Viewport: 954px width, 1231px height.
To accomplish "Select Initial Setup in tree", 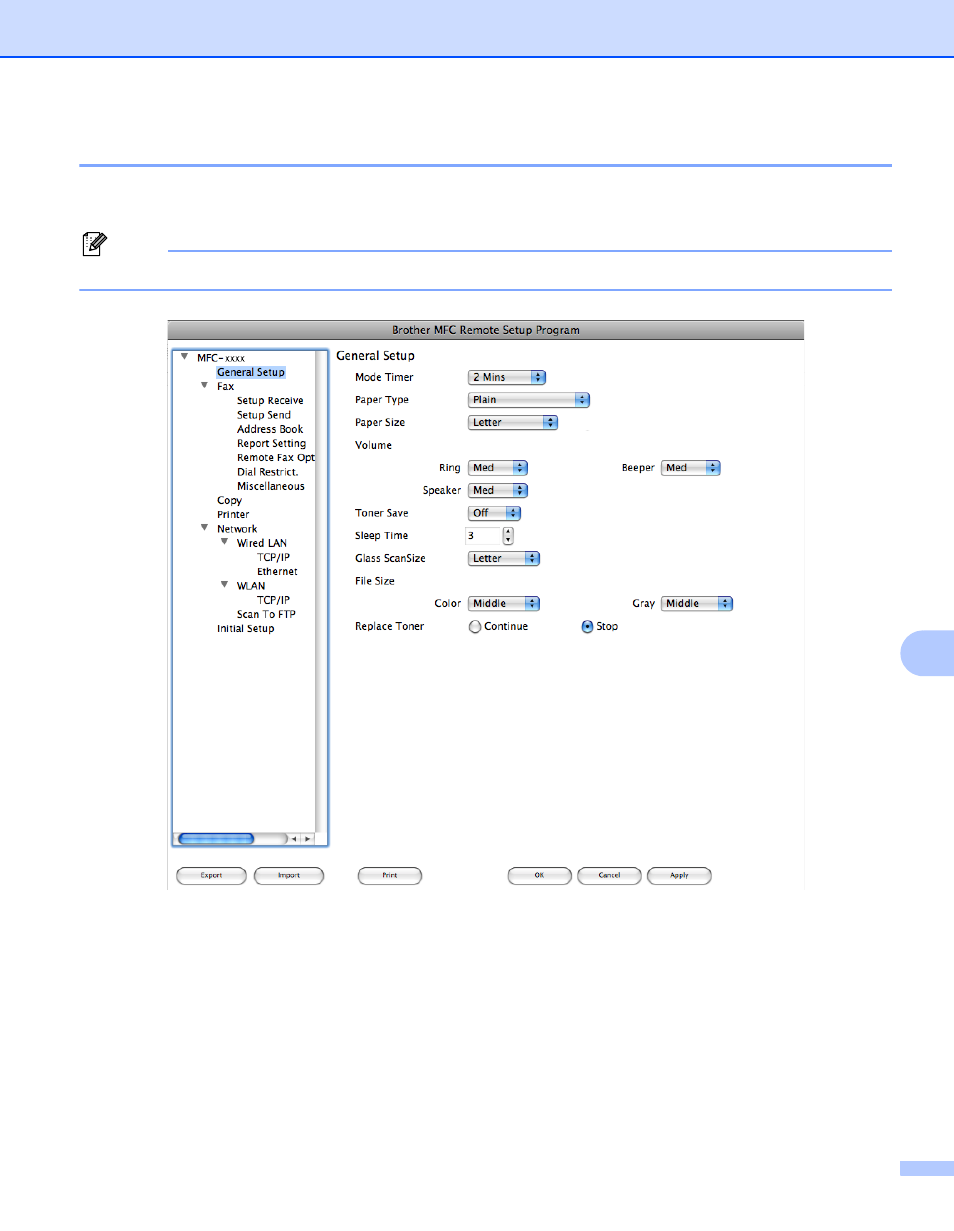I will pyautogui.click(x=245, y=628).
